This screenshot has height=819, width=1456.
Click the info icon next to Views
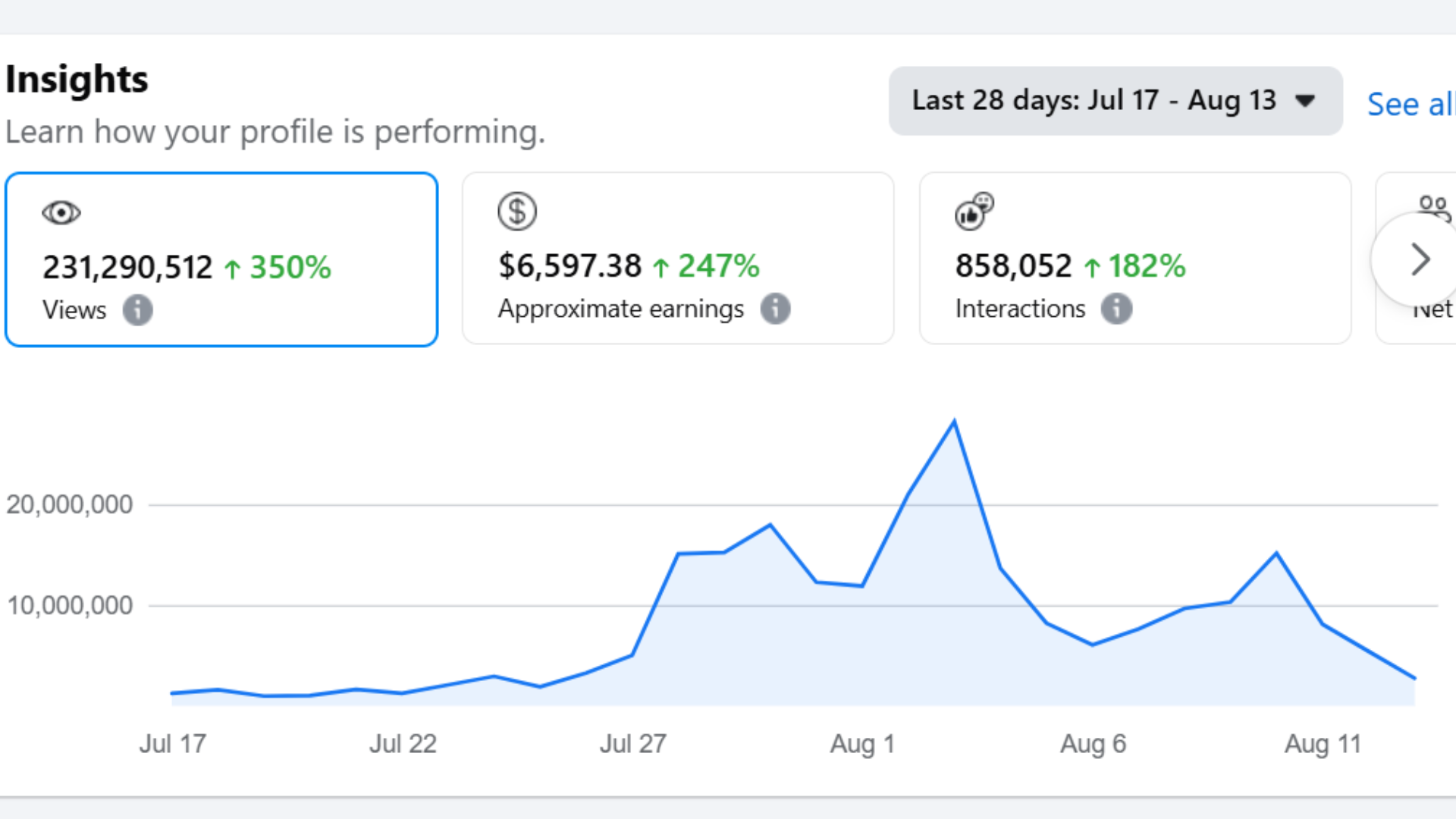point(137,310)
